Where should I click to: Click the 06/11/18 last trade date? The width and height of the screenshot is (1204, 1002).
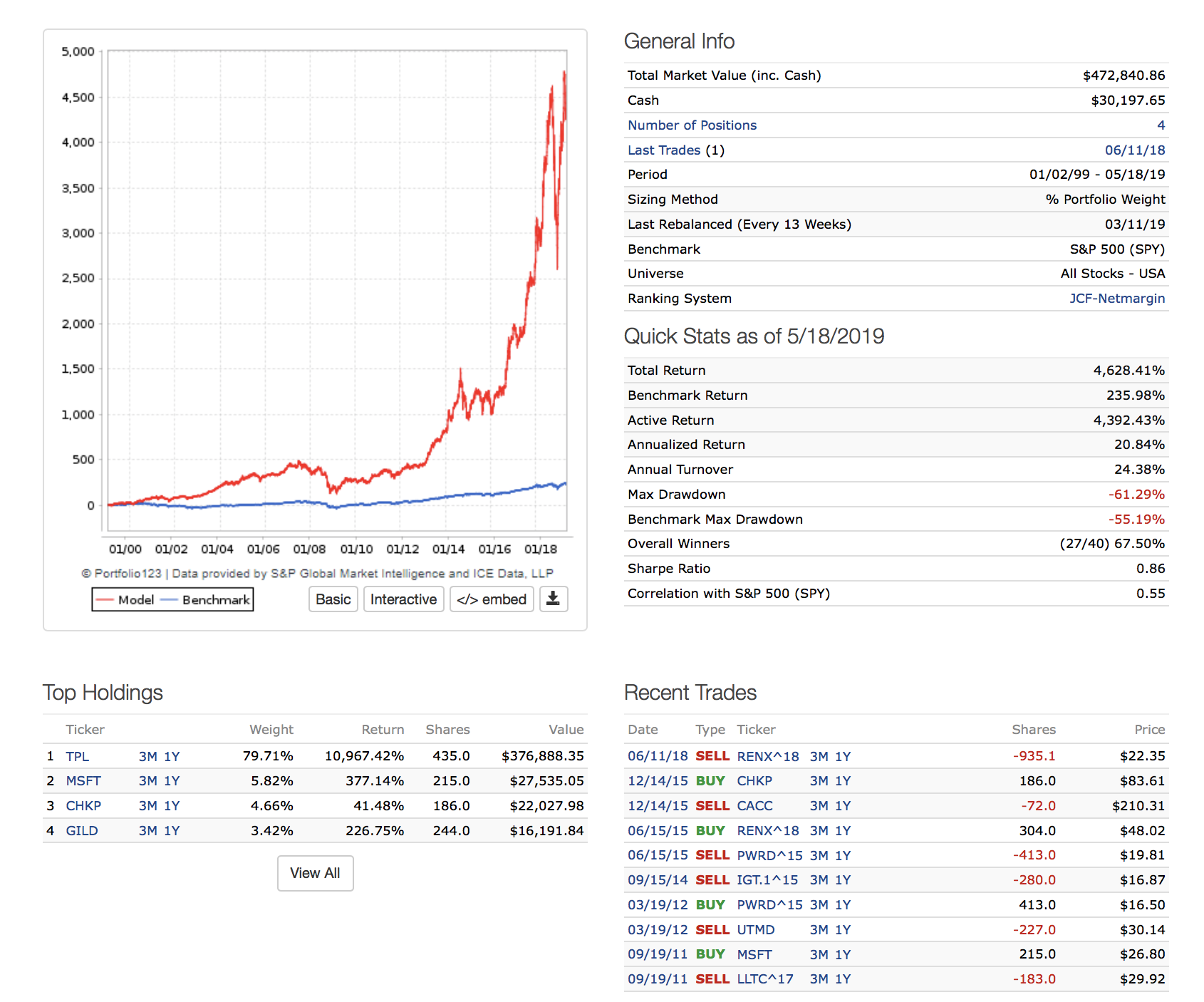pos(1134,150)
